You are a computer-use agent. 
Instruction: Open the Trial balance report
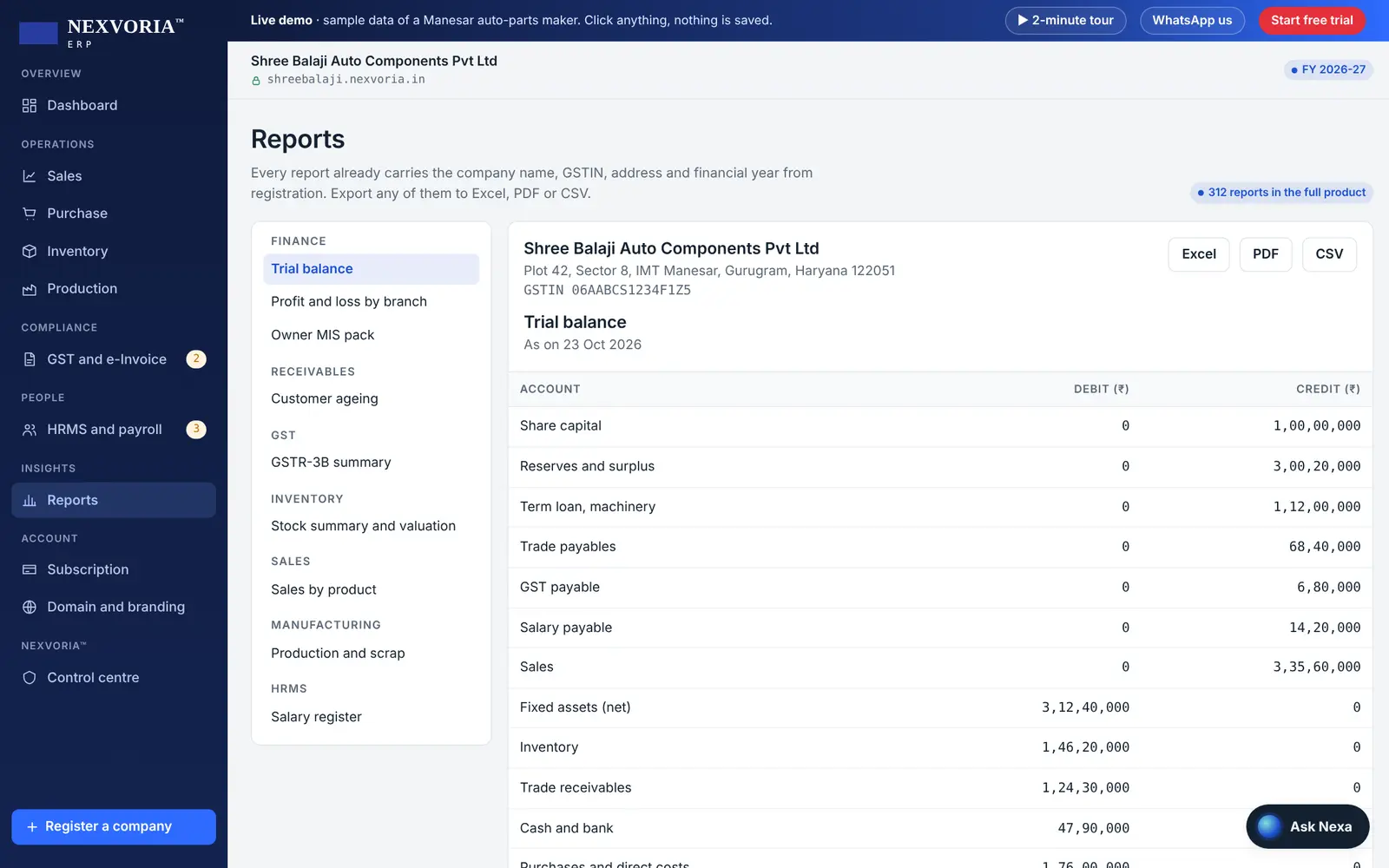pyautogui.click(x=371, y=269)
